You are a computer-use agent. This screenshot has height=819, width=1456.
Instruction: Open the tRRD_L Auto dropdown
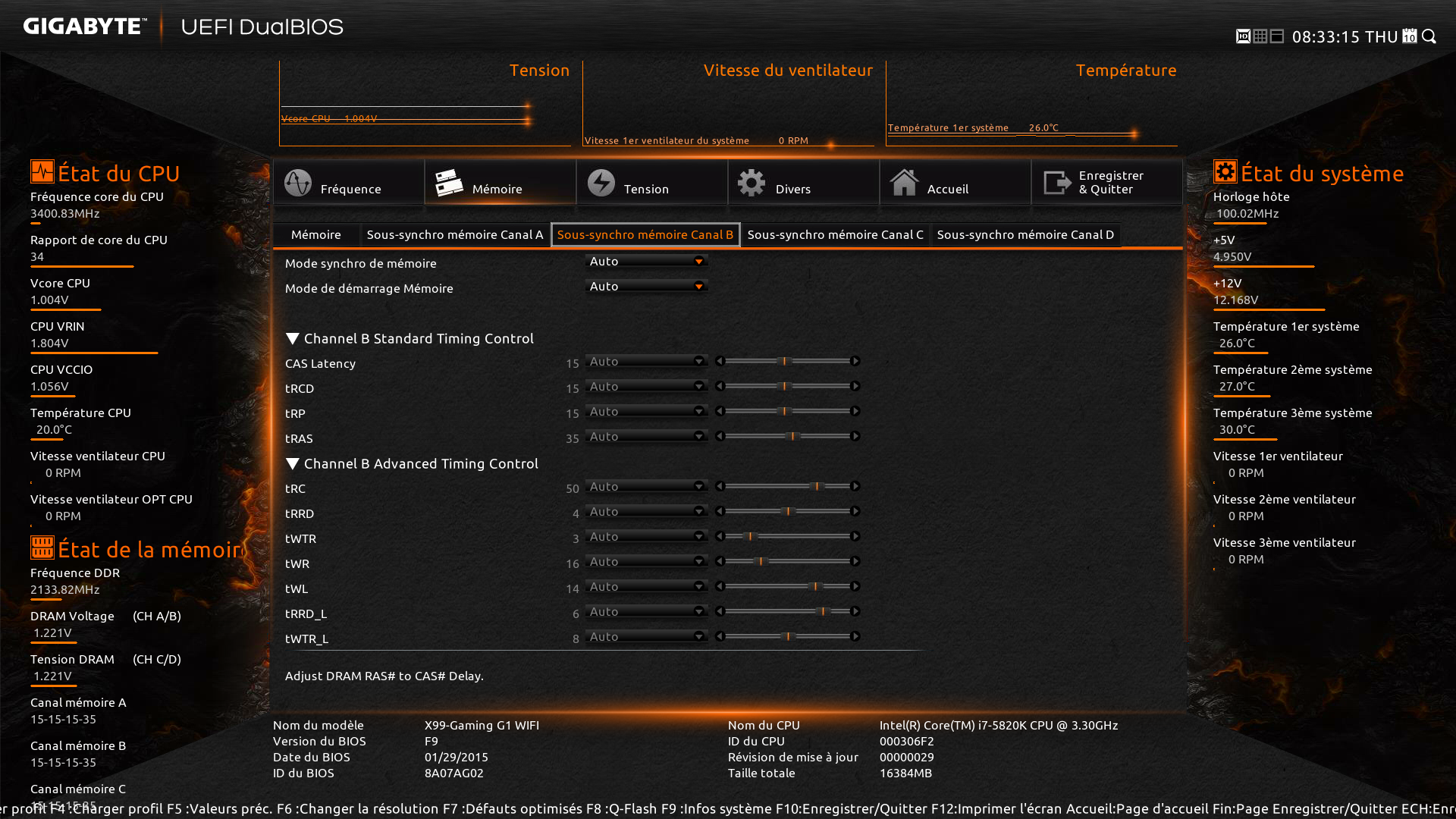647,612
